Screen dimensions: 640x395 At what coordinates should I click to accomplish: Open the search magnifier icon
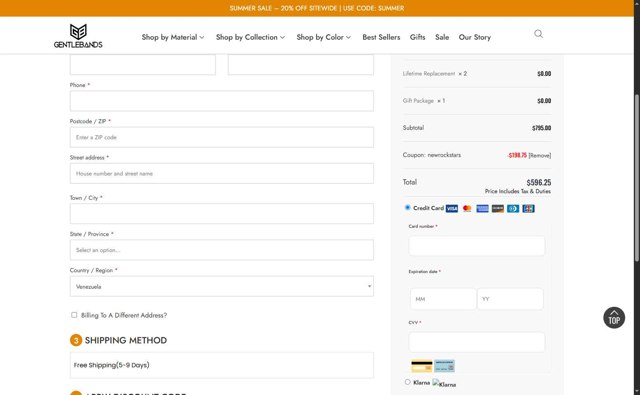pyautogui.click(x=538, y=34)
